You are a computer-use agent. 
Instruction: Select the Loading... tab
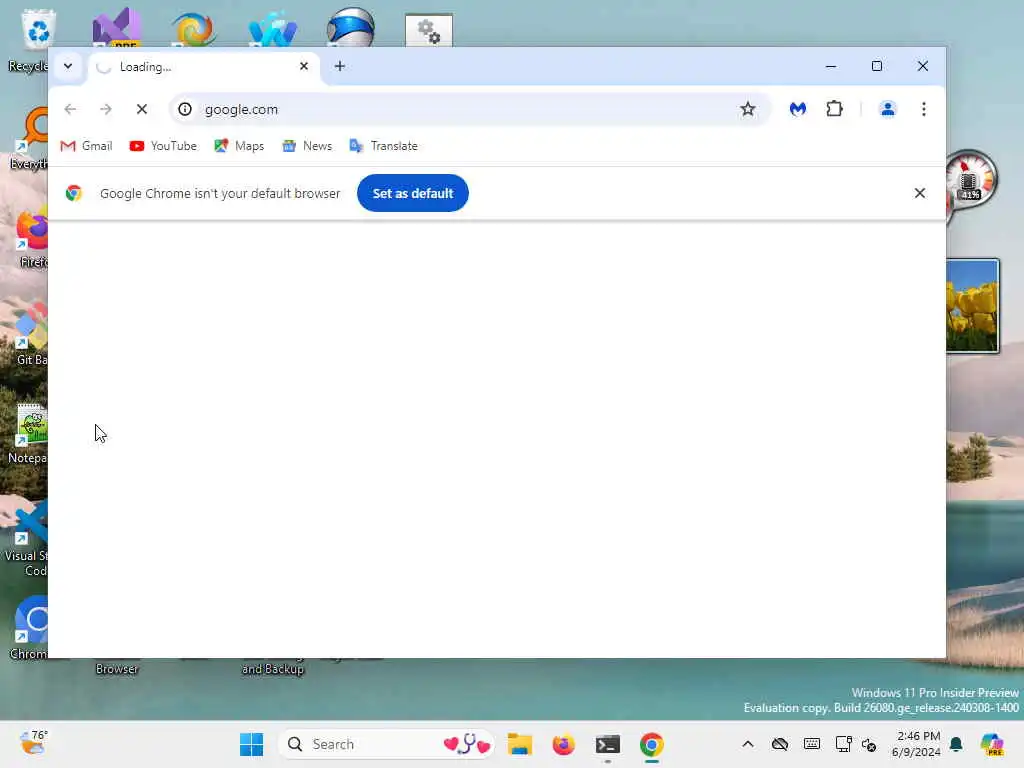pyautogui.click(x=203, y=67)
